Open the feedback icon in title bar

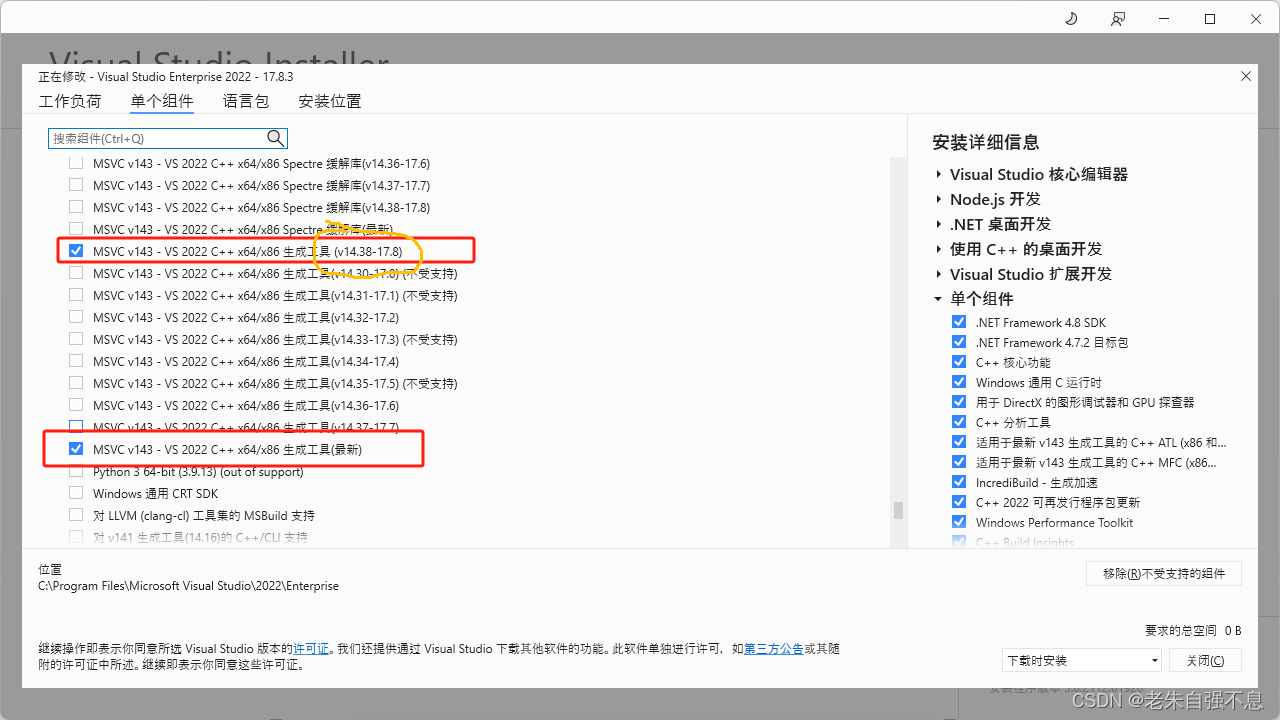pos(1118,19)
